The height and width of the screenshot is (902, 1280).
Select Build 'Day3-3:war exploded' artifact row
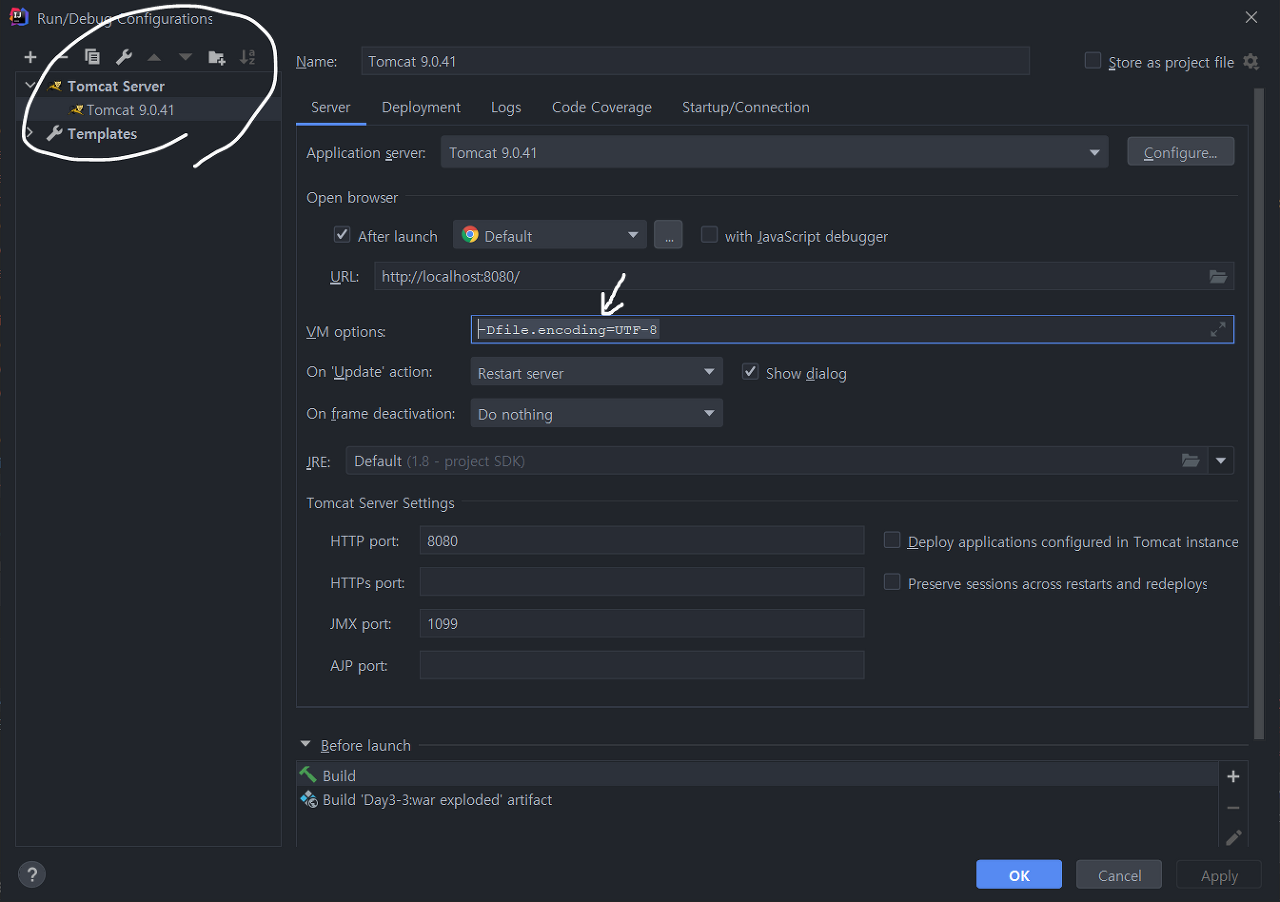click(757, 799)
